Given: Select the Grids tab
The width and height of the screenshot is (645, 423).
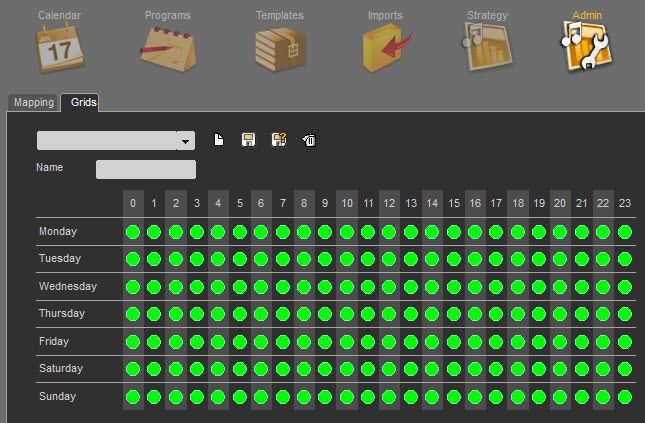Looking at the screenshot, I should (83, 103).
